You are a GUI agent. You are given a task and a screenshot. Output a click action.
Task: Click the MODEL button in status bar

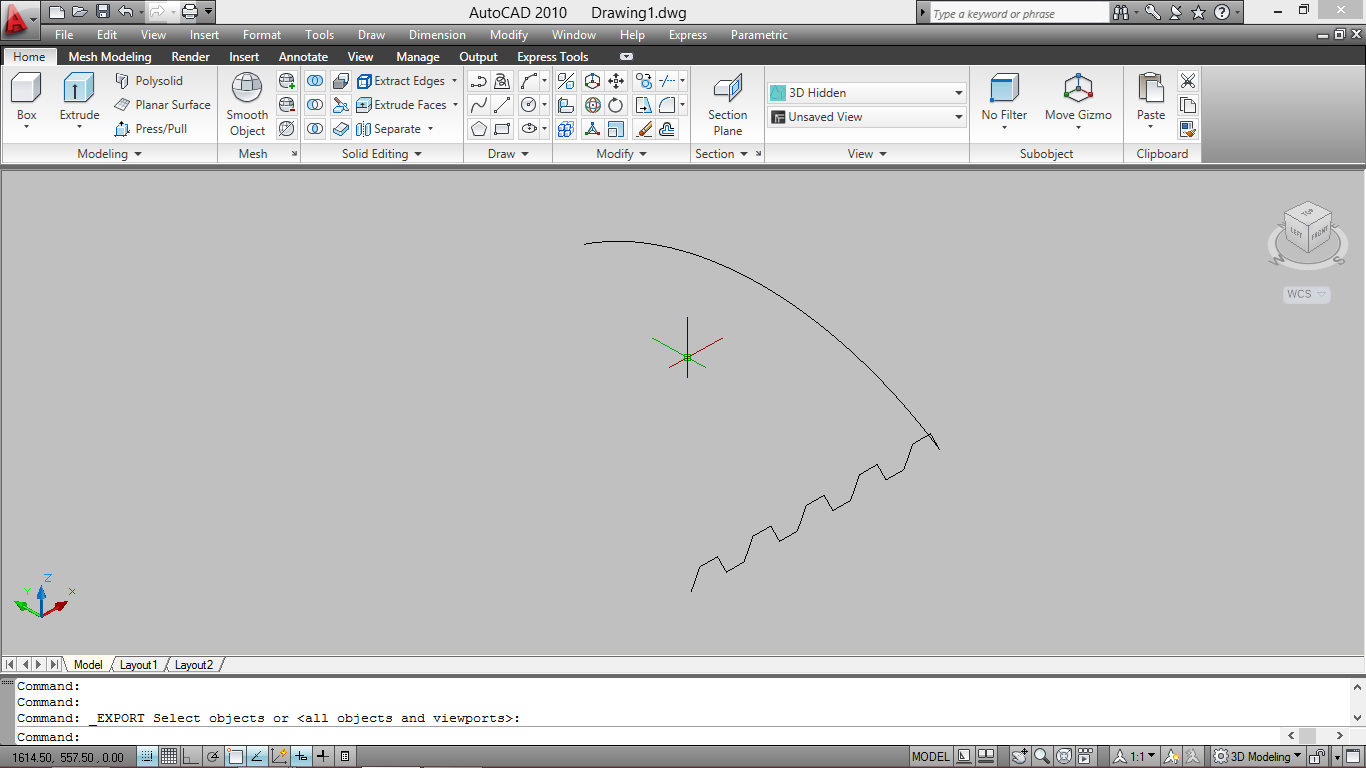coord(931,757)
